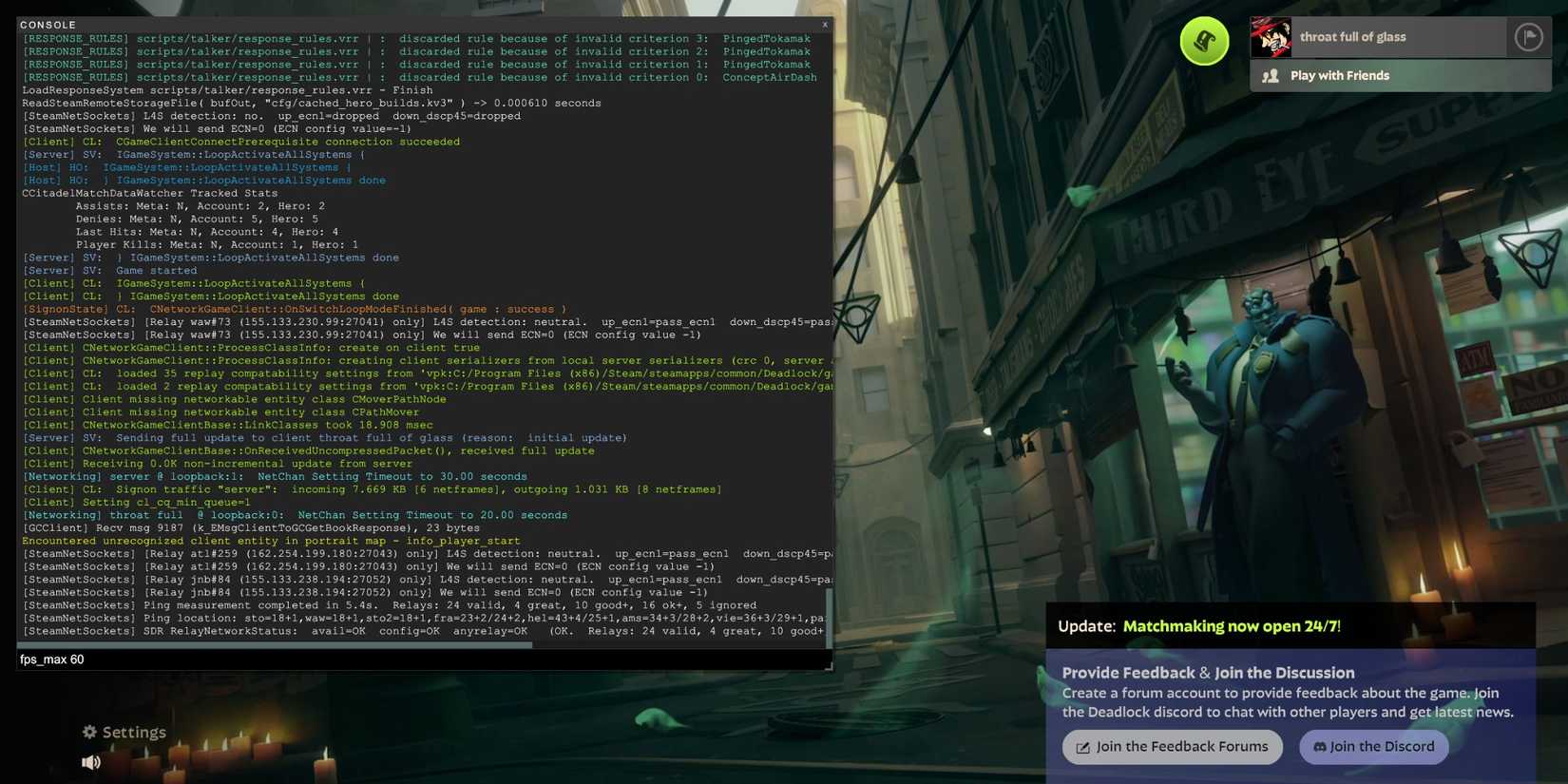Image resolution: width=1568 pixels, height=784 pixels.
Task: Click the 'Game started' server log line
Action: [110, 271]
